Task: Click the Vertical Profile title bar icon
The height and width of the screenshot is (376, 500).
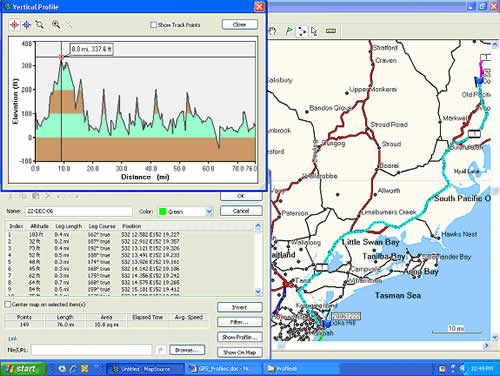Action: click(x=7, y=7)
